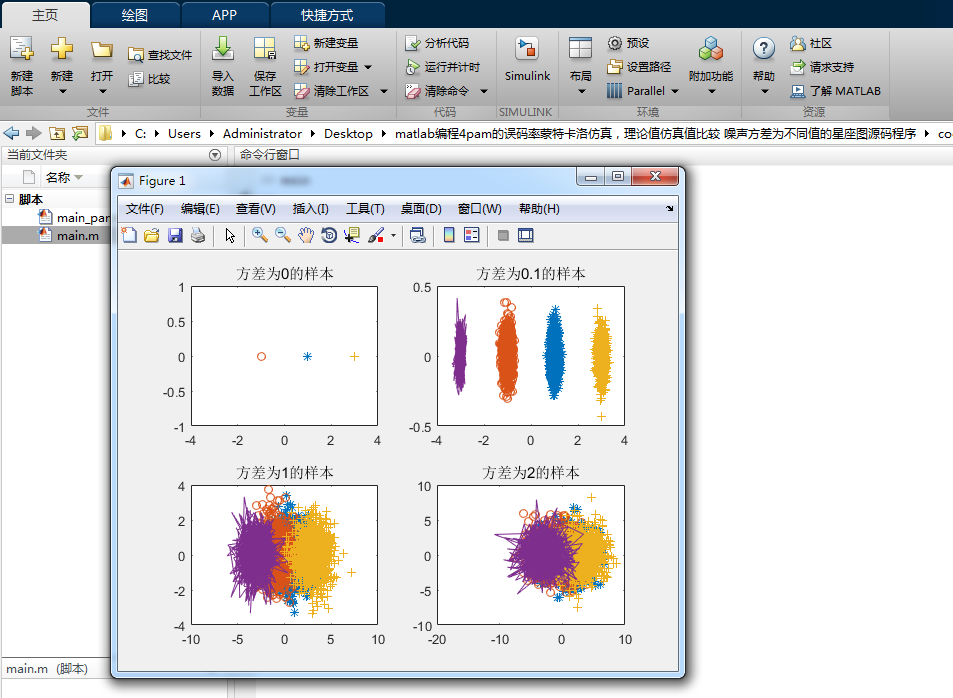Select the Pan hand tool
Viewport: 953px width, 698px height.
306,235
